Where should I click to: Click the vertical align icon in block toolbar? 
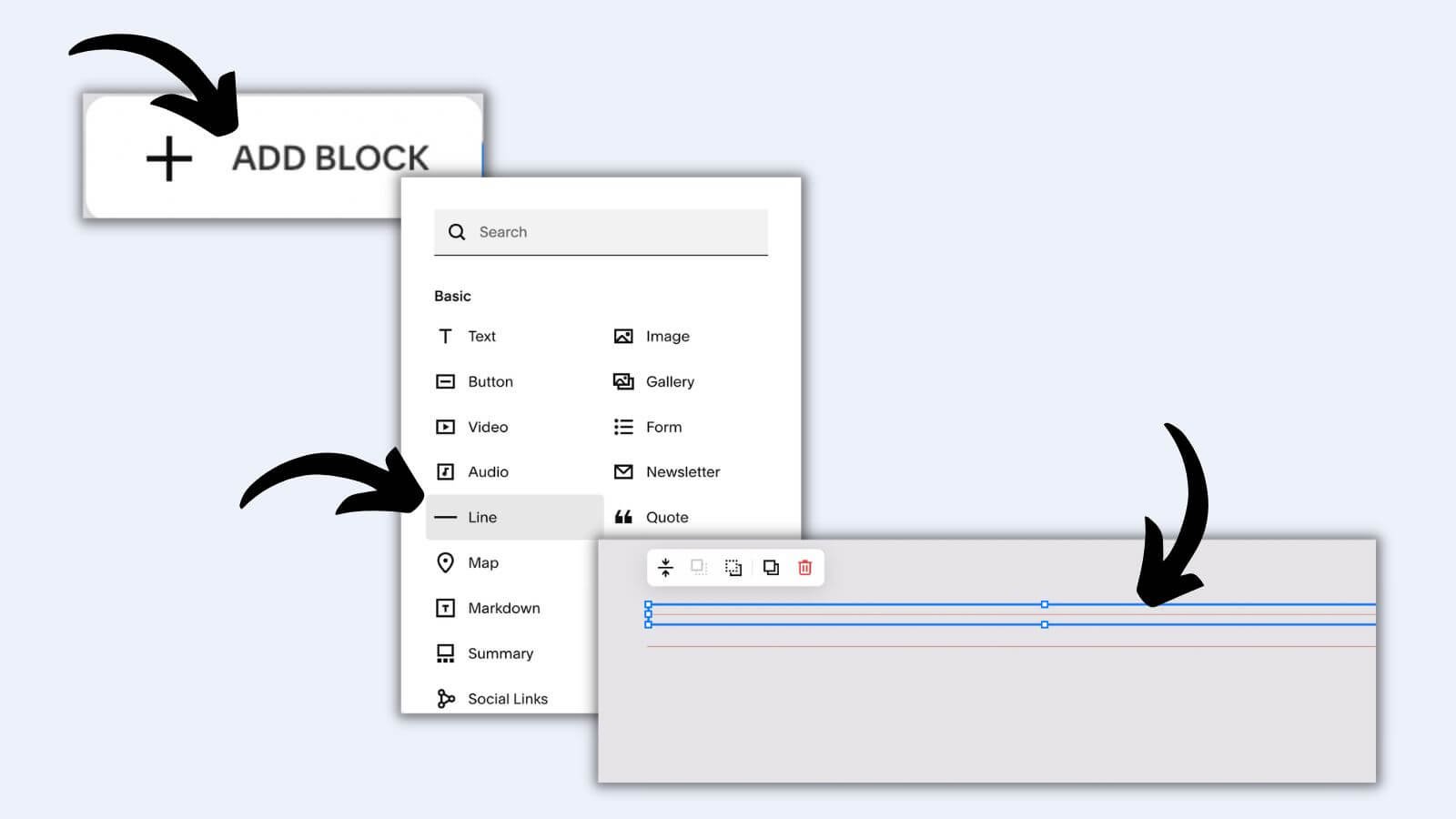[665, 568]
